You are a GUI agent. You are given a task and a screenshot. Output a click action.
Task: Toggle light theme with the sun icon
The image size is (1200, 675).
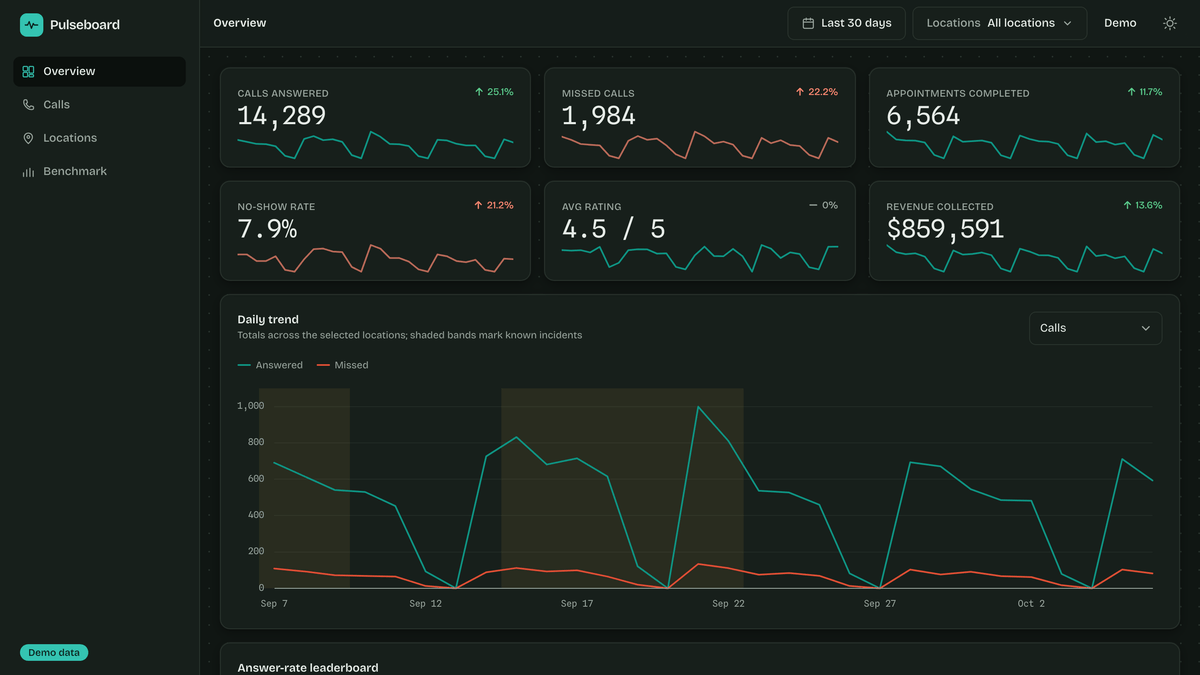tap(1170, 23)
